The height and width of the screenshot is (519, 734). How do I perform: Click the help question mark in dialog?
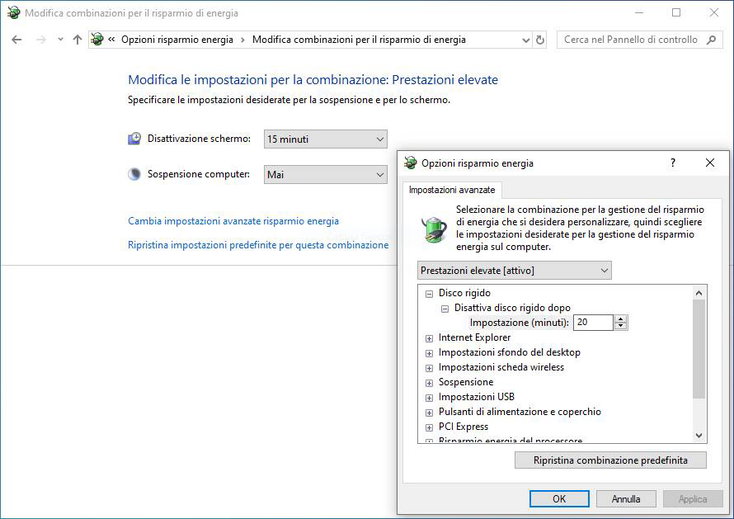click(x=673, y=163)
